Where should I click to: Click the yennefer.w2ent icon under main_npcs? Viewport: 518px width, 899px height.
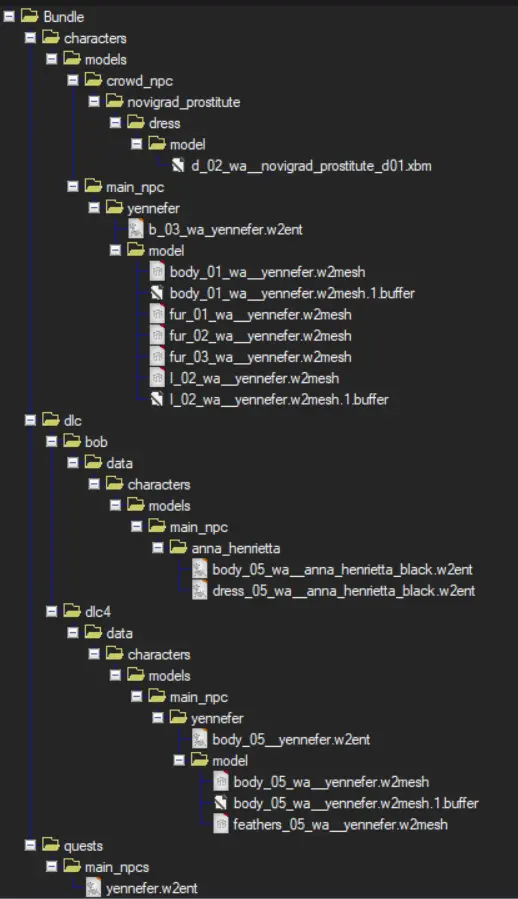coord(93,888)
